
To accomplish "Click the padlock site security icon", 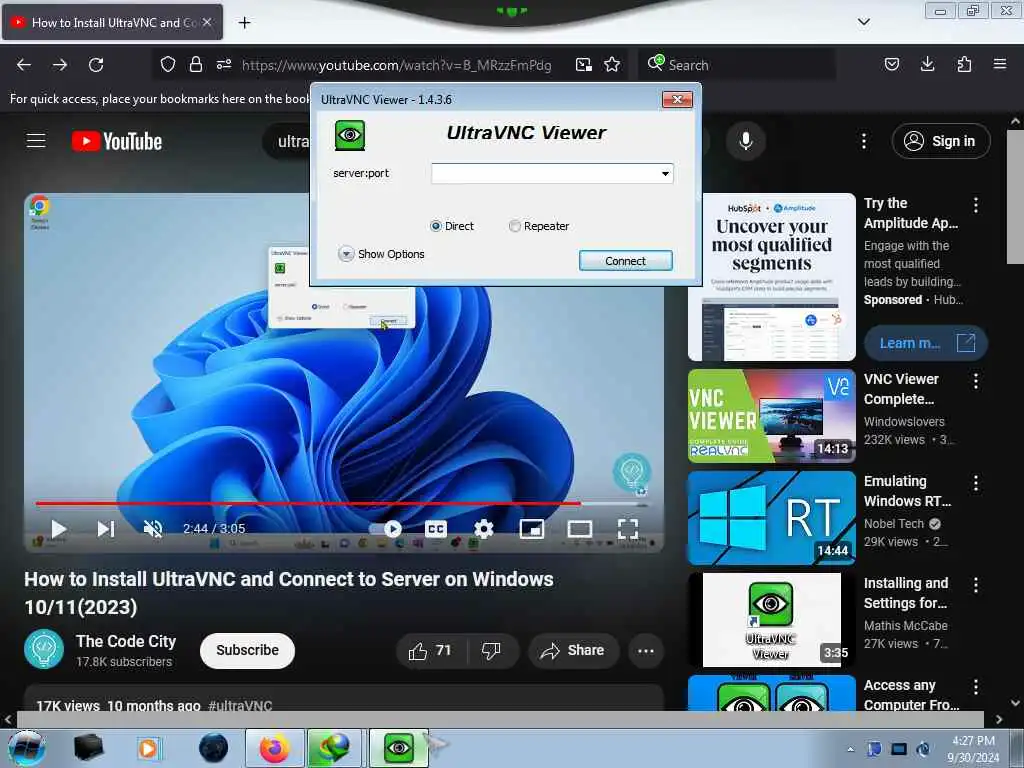I will pos(195,65).
